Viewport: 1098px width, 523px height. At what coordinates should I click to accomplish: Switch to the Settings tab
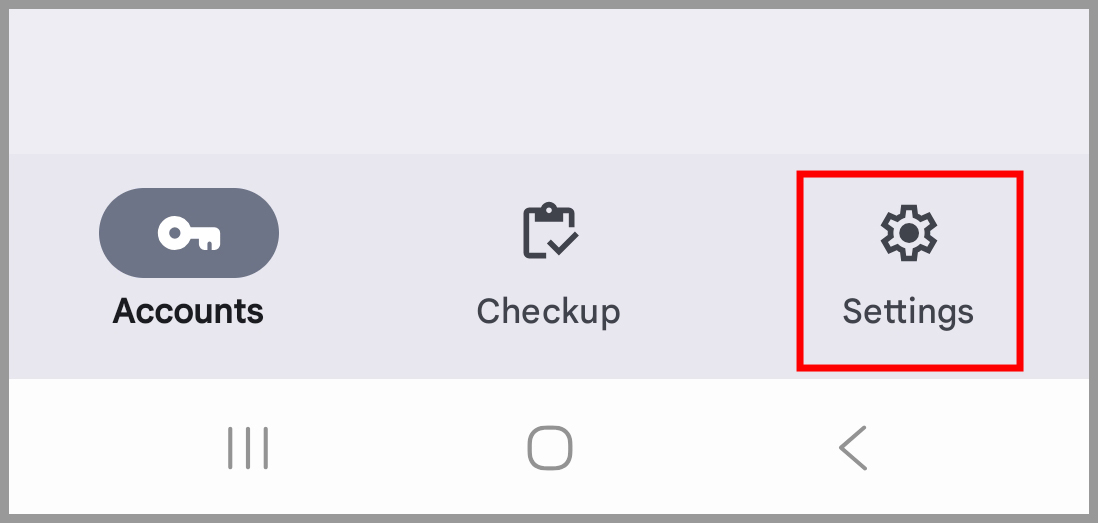tap(908, 270)
